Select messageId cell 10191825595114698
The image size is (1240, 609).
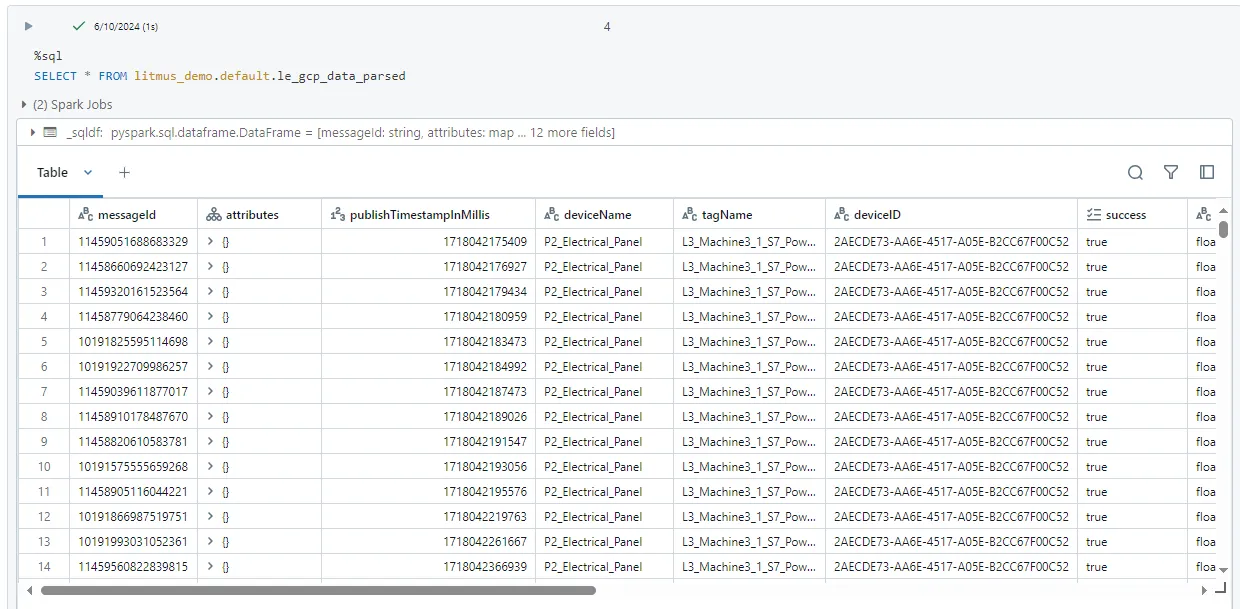pos(133,341)
